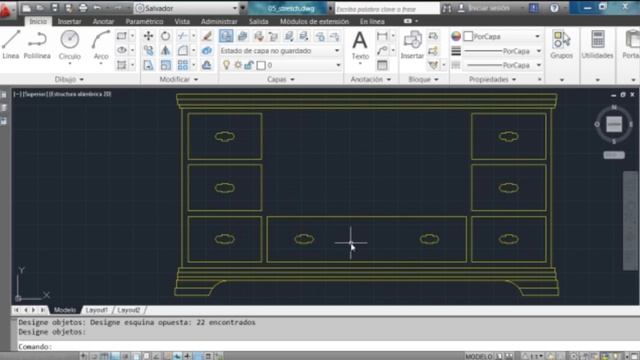
Task: Expand the Modificar panel
Action: click(178, 79)
